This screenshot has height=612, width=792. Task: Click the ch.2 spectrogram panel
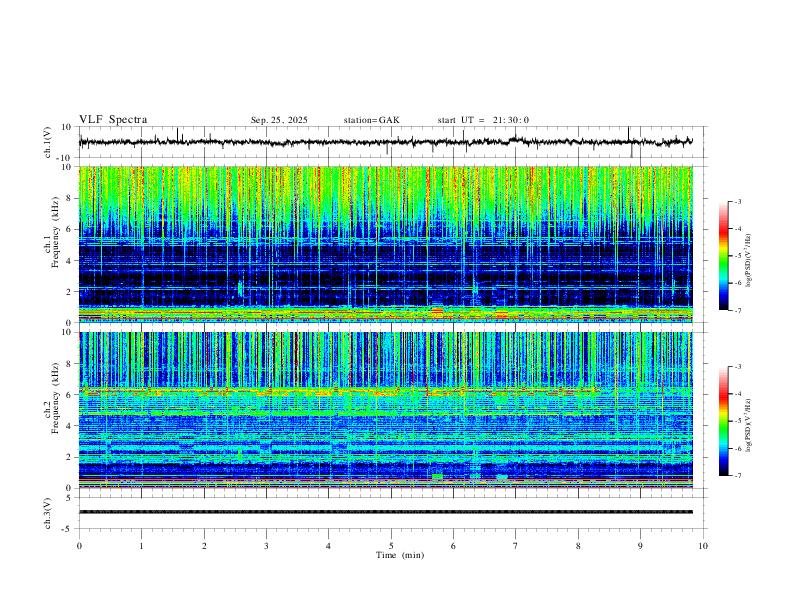386,410
